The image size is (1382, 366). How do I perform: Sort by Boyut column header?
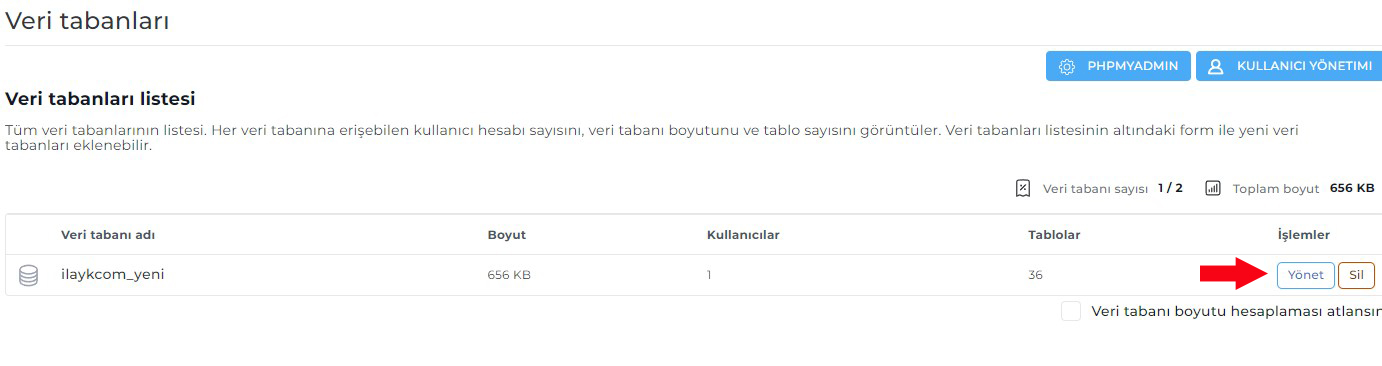click(507, 235)
